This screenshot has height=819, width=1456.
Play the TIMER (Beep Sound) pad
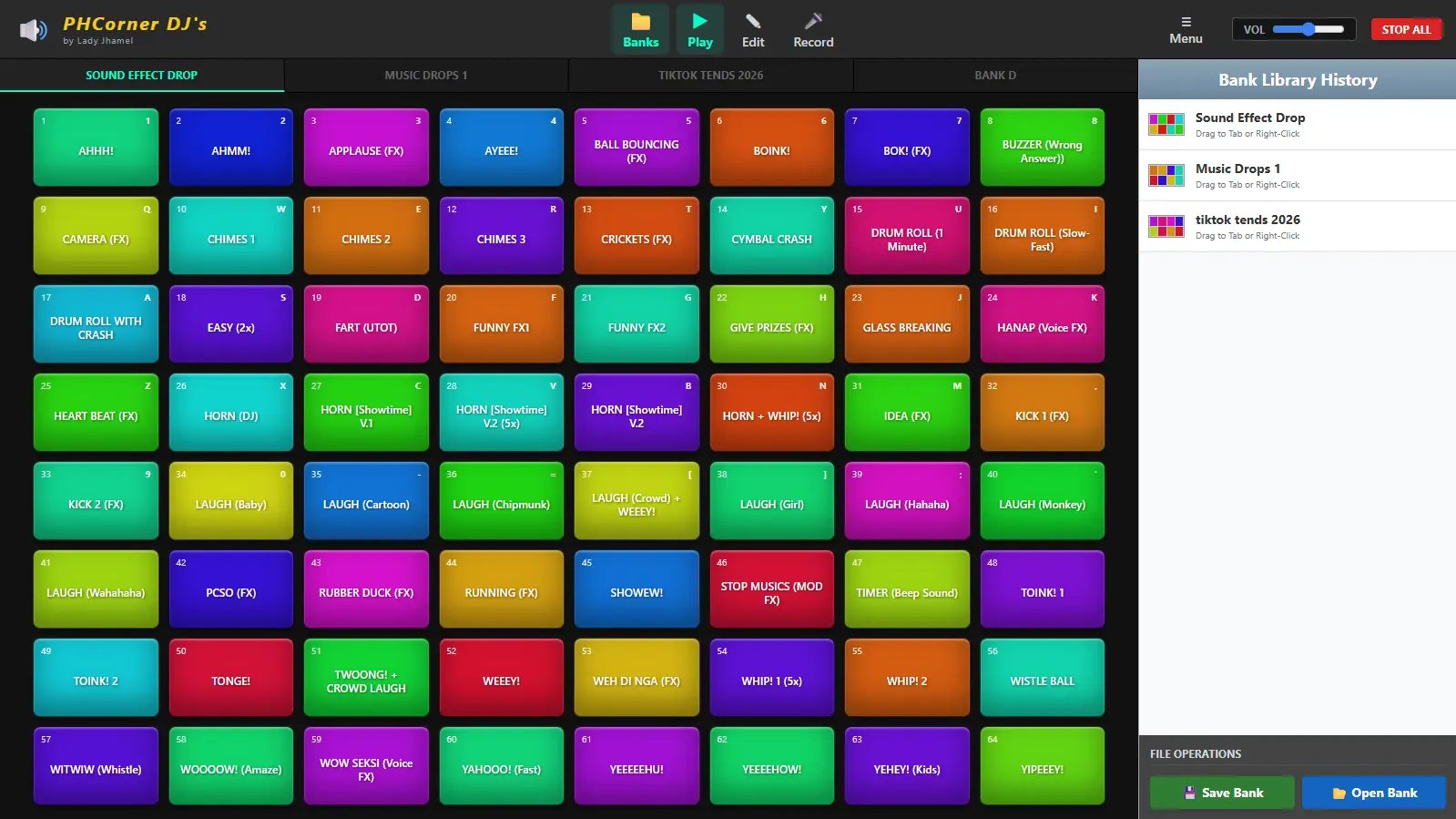tap(907, 589)
